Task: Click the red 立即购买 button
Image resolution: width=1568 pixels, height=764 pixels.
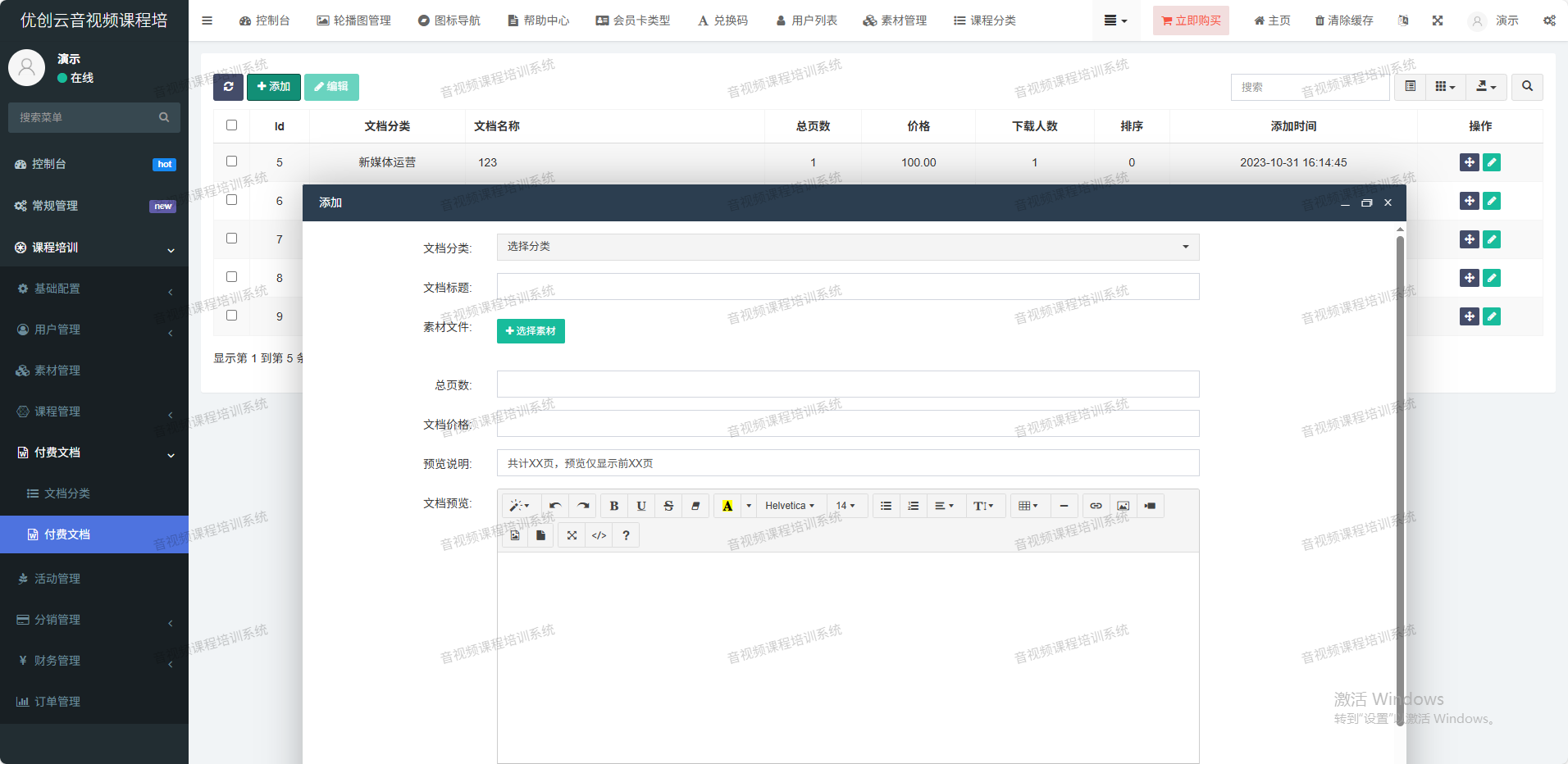Action: point(1191,20)
